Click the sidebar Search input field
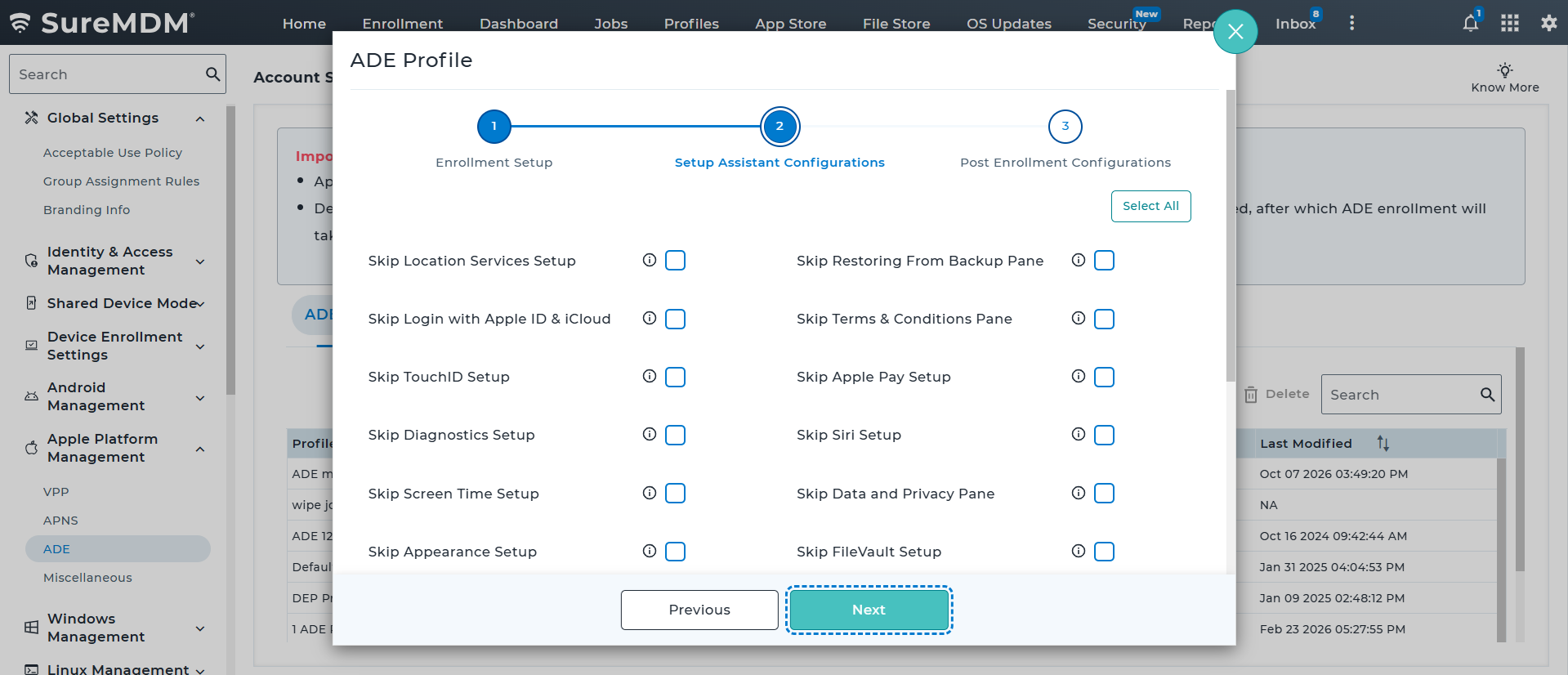 [118, 74]
